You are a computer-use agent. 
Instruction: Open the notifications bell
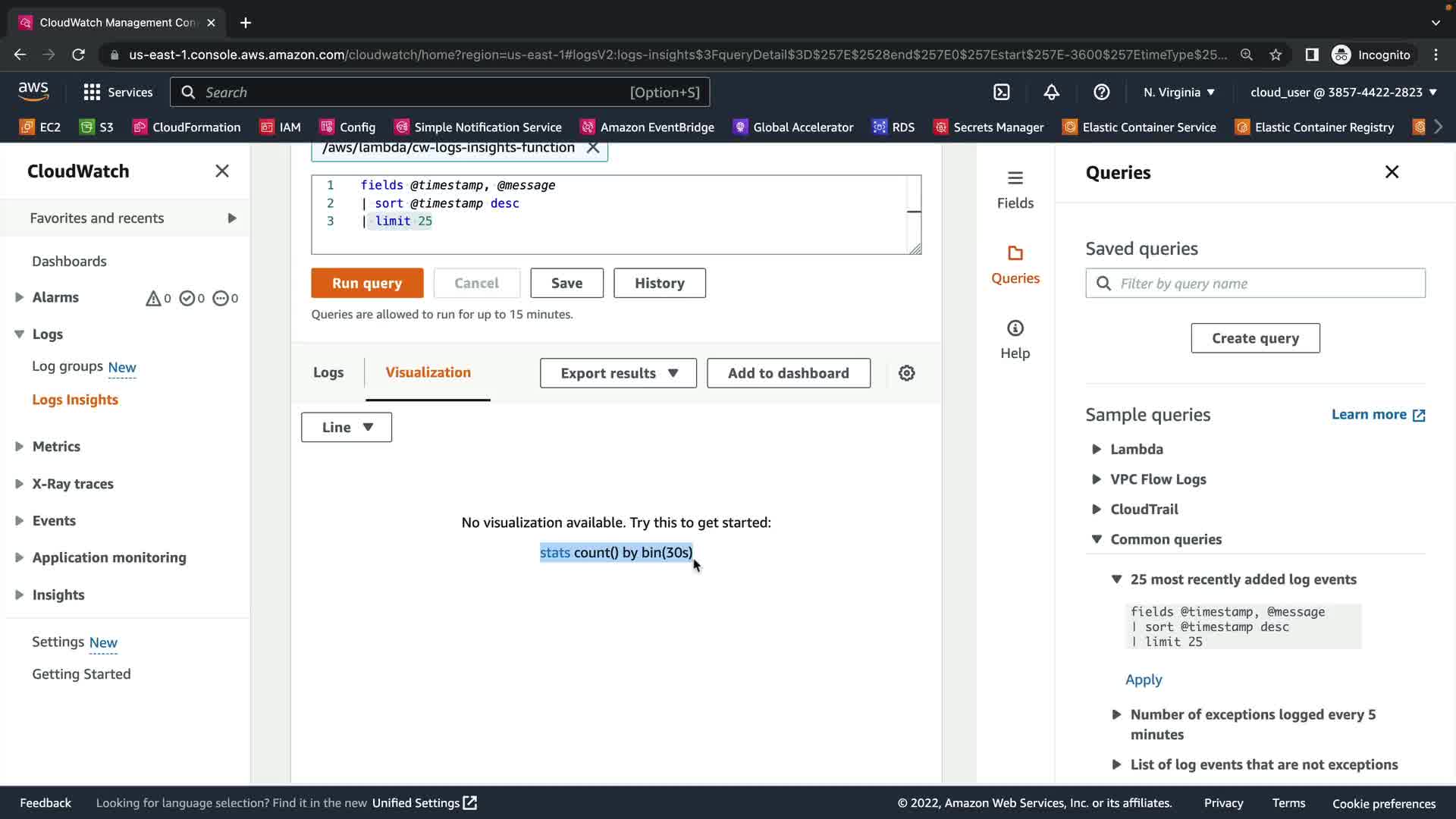point(1051,92)
